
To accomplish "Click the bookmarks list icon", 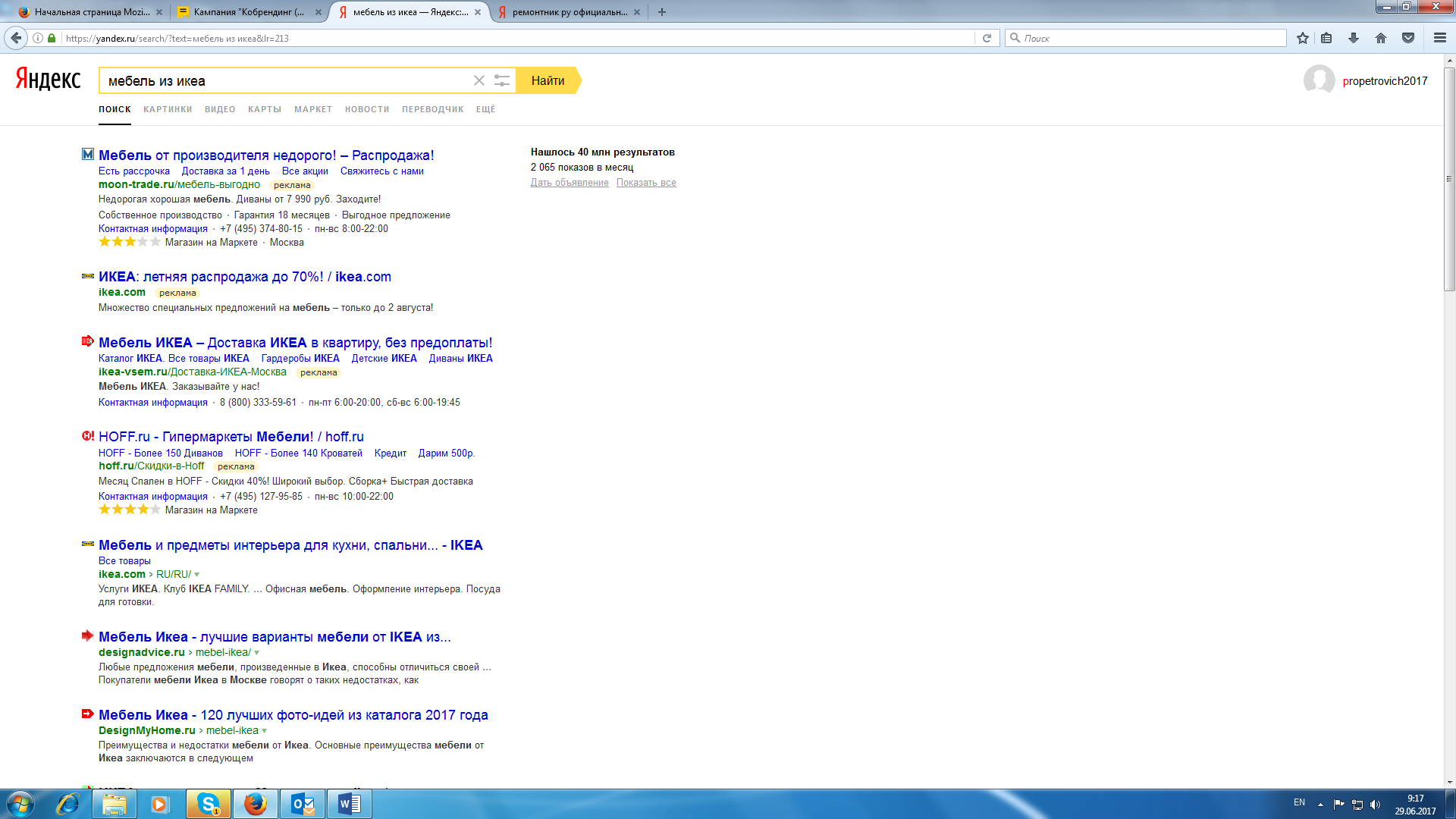I will (1326, 38).
